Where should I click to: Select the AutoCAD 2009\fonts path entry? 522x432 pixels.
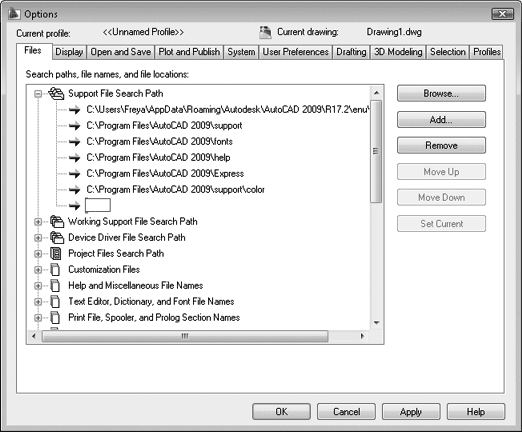pos(159,142)
